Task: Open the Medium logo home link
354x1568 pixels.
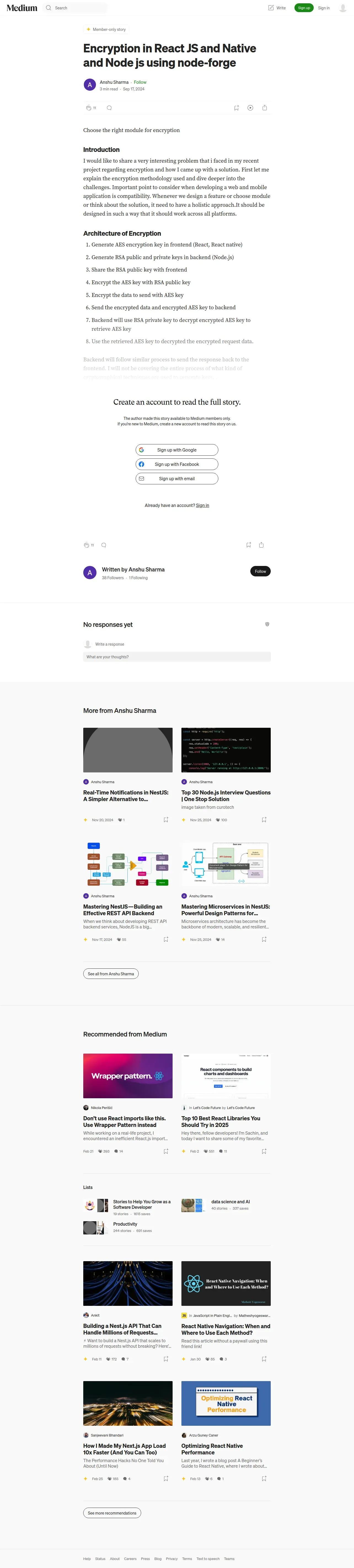Action: [x=22, y=8]
